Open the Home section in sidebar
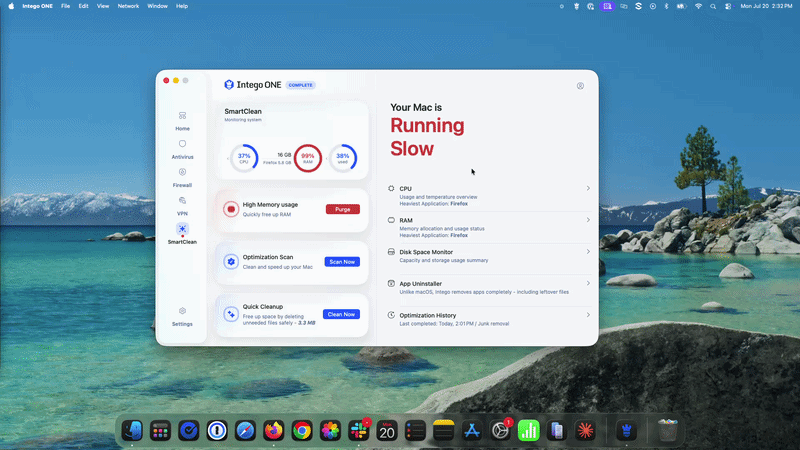The width and height of the screenshot is (800, 450). click(x=182, y=121)
